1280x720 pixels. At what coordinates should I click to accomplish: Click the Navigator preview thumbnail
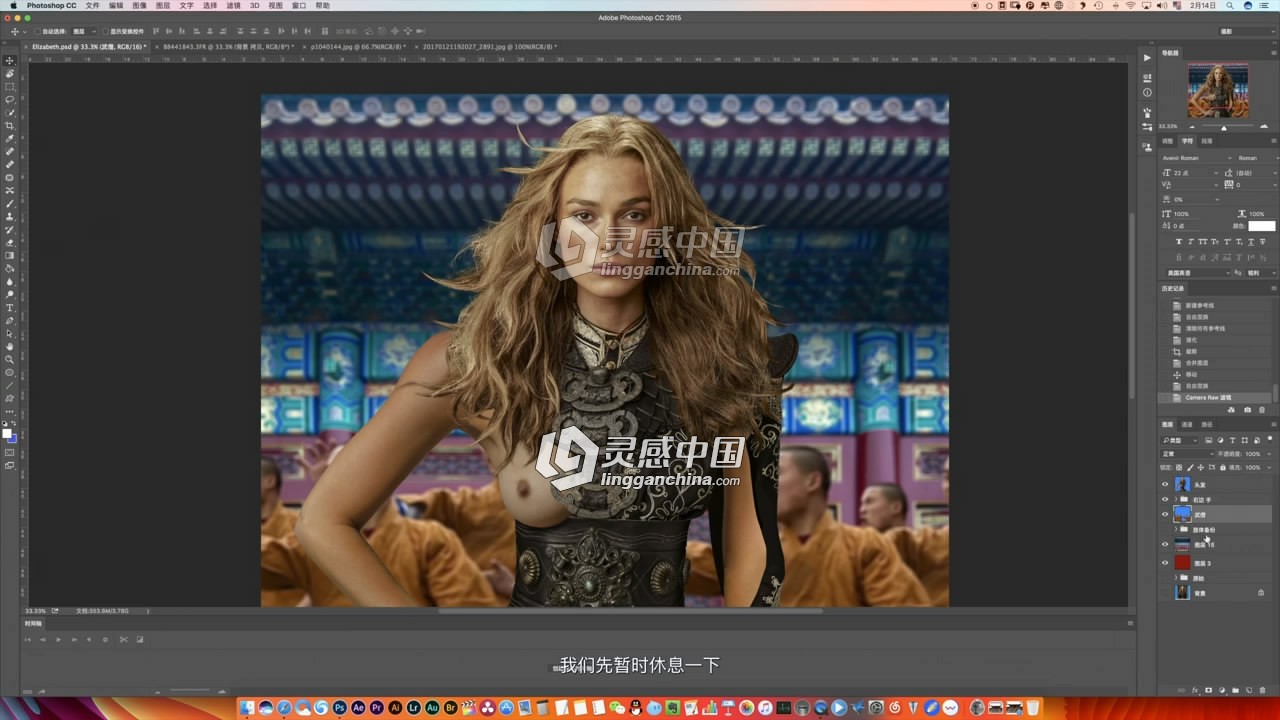coord(1217,91)
